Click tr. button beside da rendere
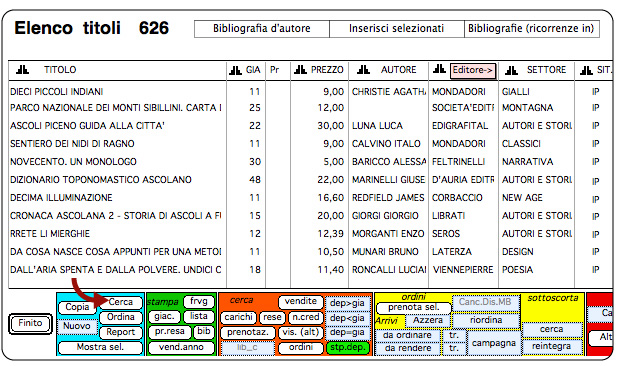 pos(454,349)
